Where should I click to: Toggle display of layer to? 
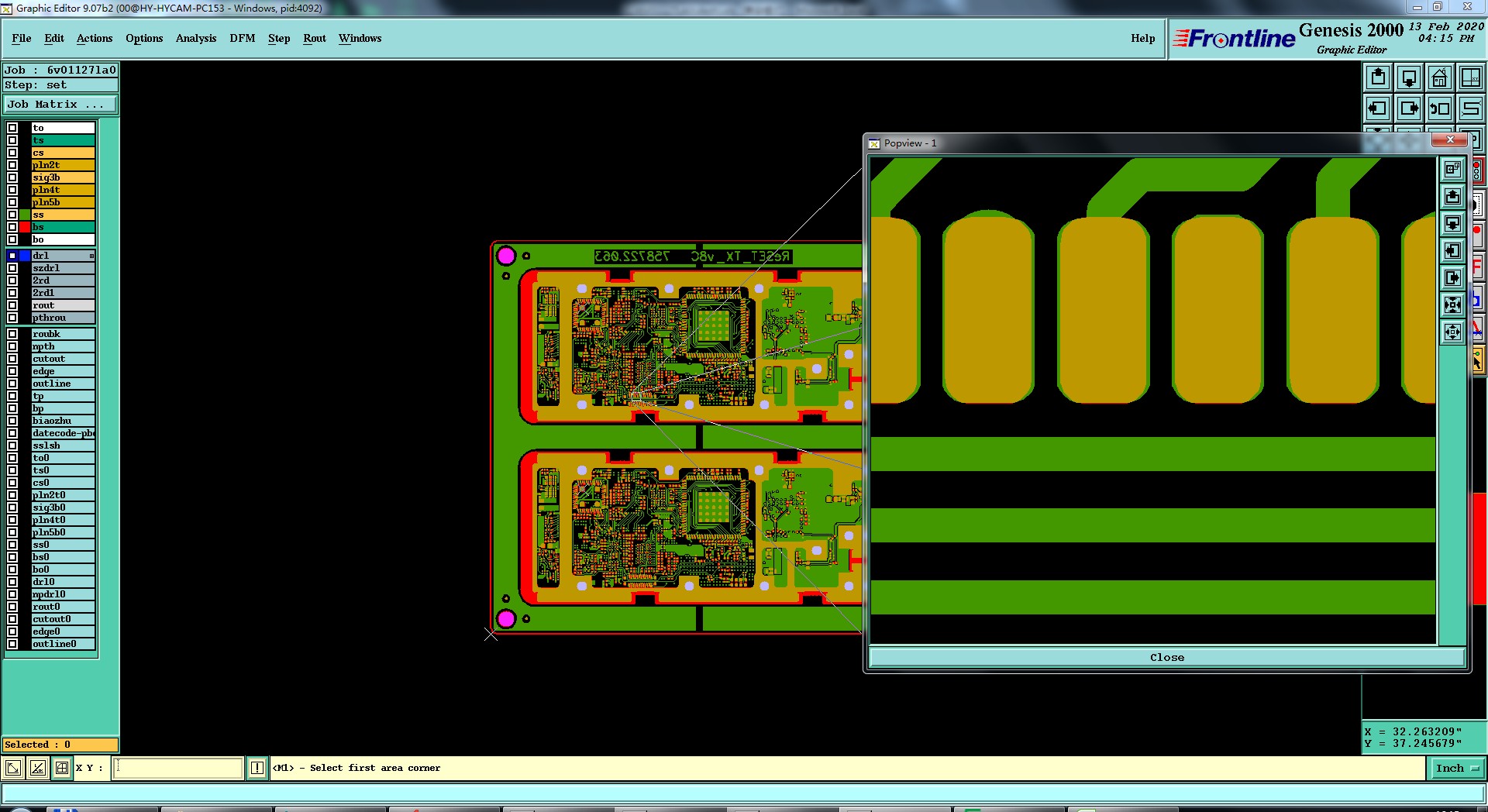coord(12,128)
